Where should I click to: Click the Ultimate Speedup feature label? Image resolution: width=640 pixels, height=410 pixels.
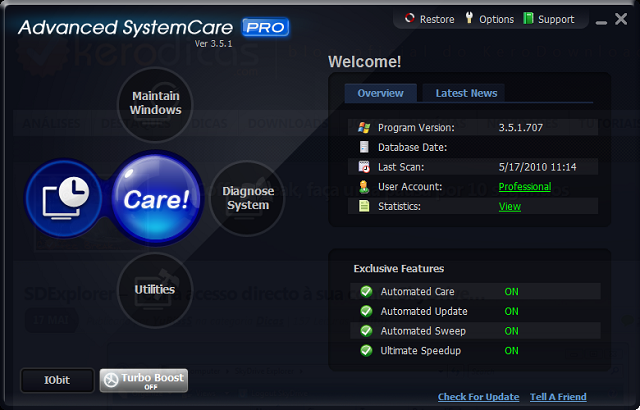coord(420,350)
